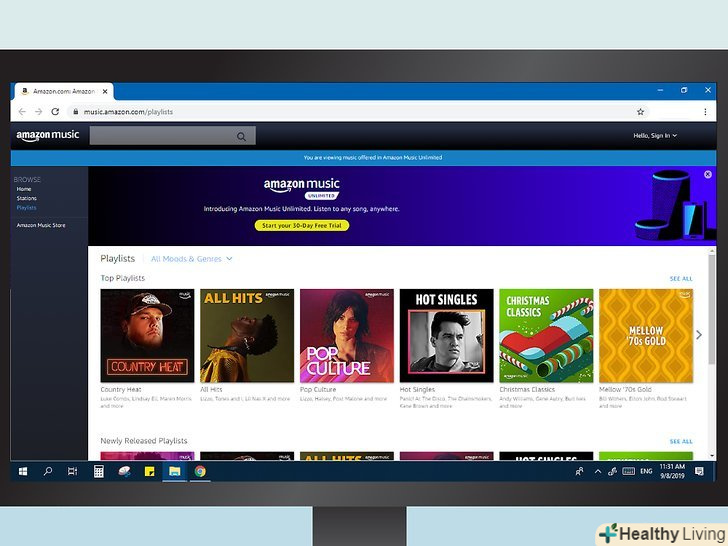This screenshot has height=546, width=728.
Task: Expand the Hello, Sign In dropdown
Action: (655, 136)
